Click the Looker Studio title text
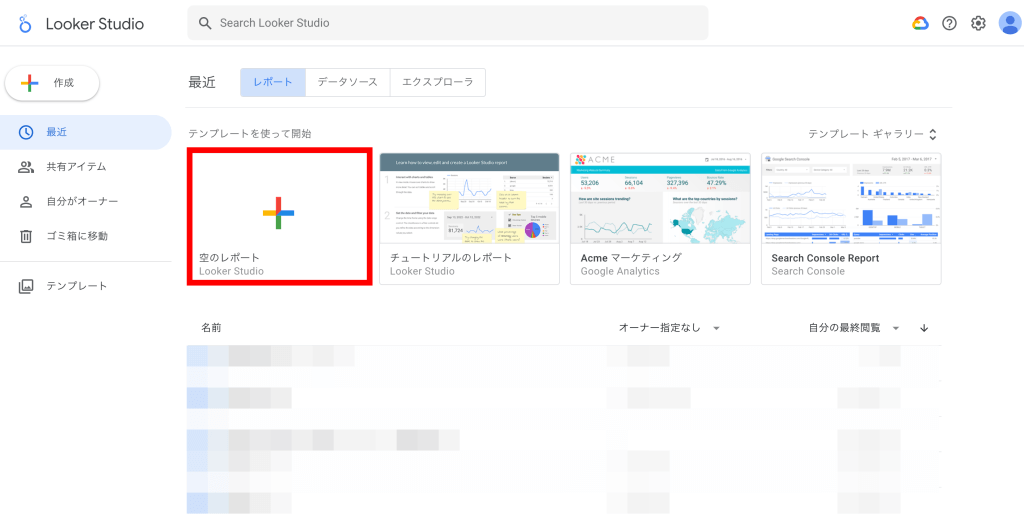The width and height of the screenshot is (1024, 518). 95,24
